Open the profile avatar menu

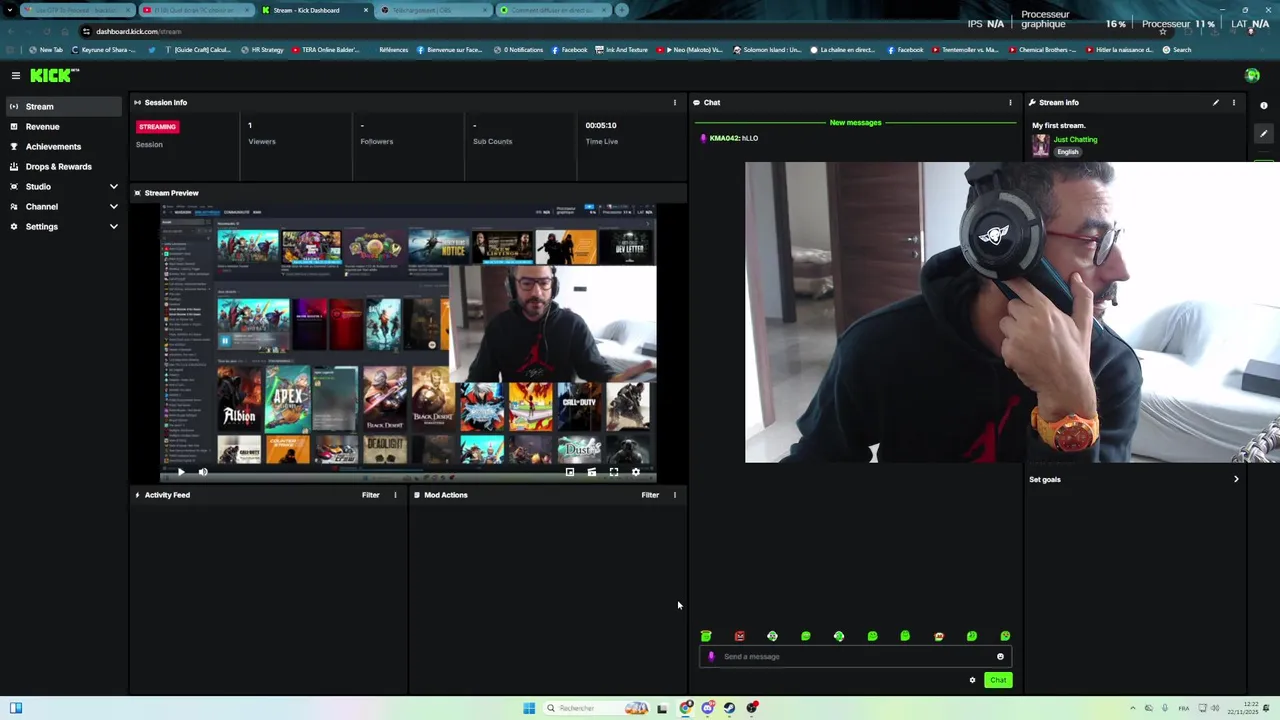coord(1252,76)
